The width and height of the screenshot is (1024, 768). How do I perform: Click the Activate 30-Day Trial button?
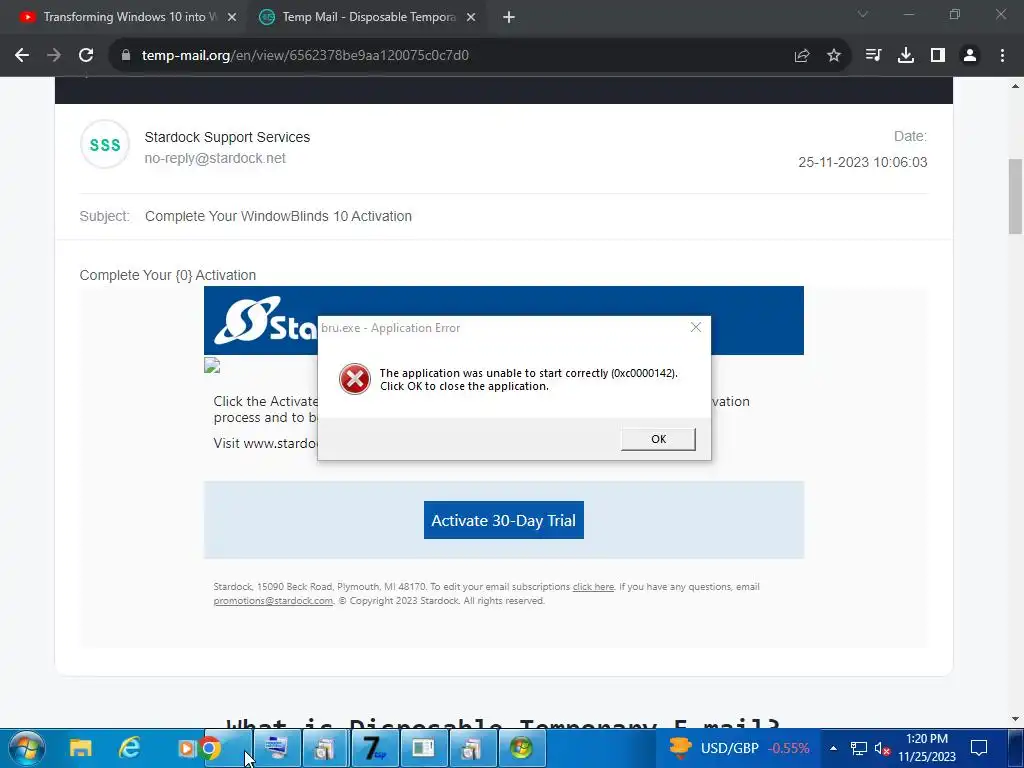[x=504, y=520]
